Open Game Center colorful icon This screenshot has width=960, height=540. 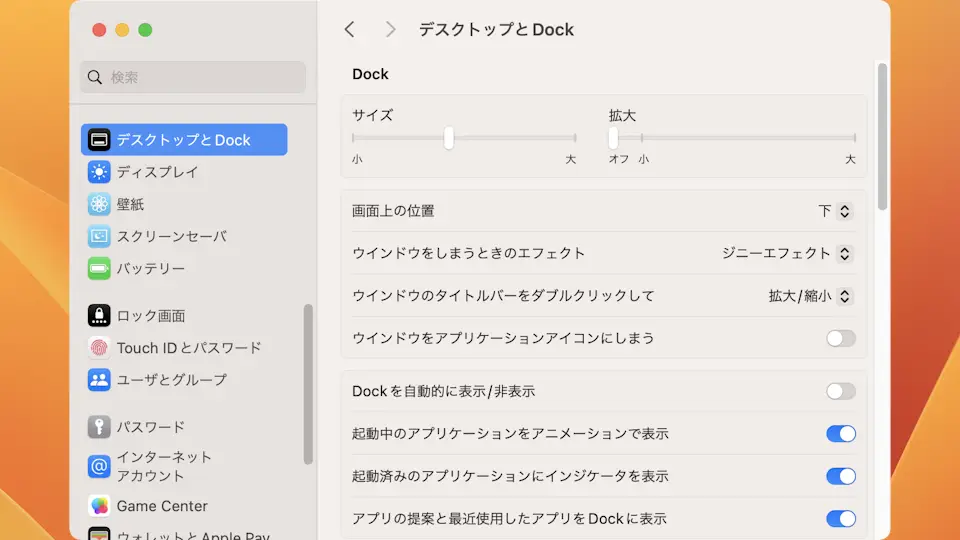[x=98, y=506]
